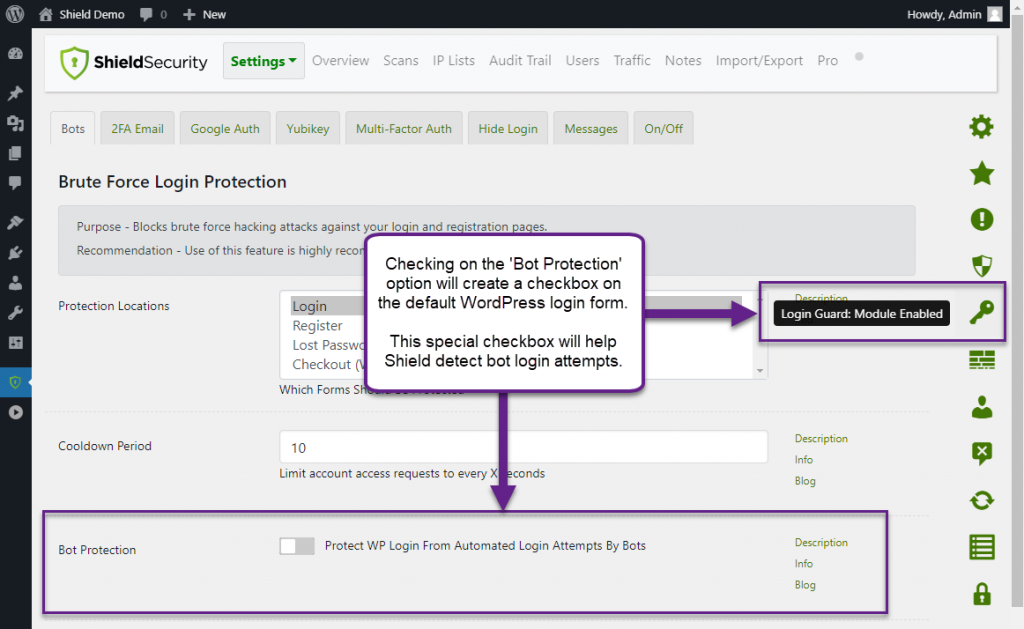Click the ShieldSecurity logo
Image resolution: width=1024 pixels, height=629 pixels.
pyautogui.click(x=133, y=62)
